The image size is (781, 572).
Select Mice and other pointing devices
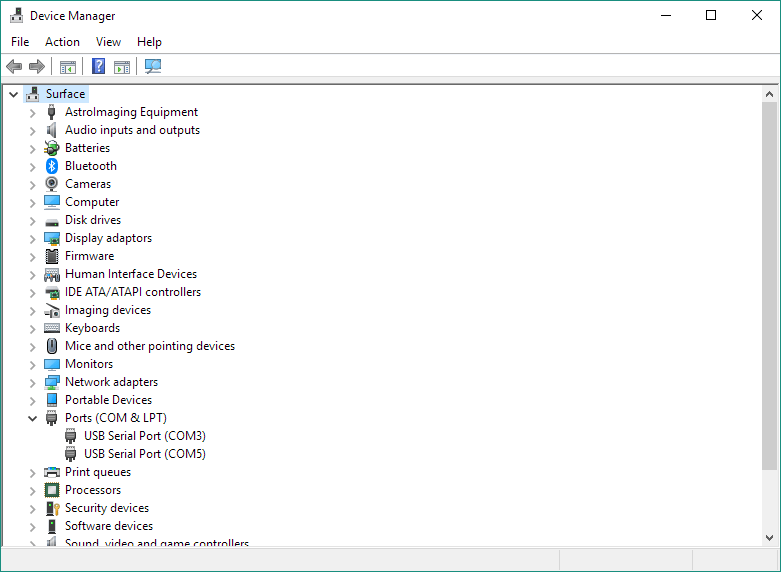pos(149,346)
